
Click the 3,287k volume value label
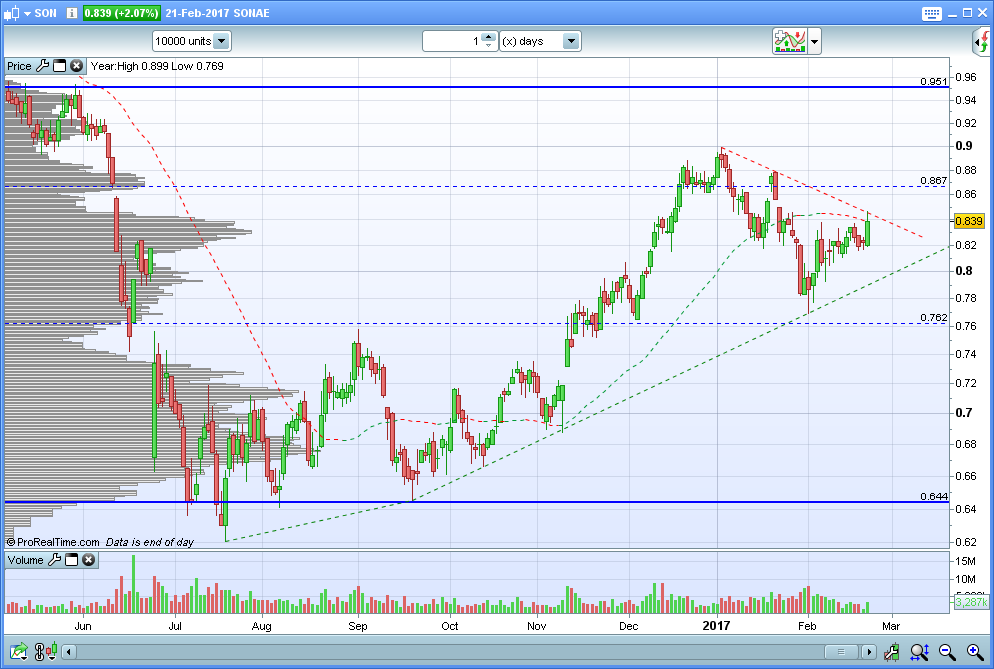(971, 602)
